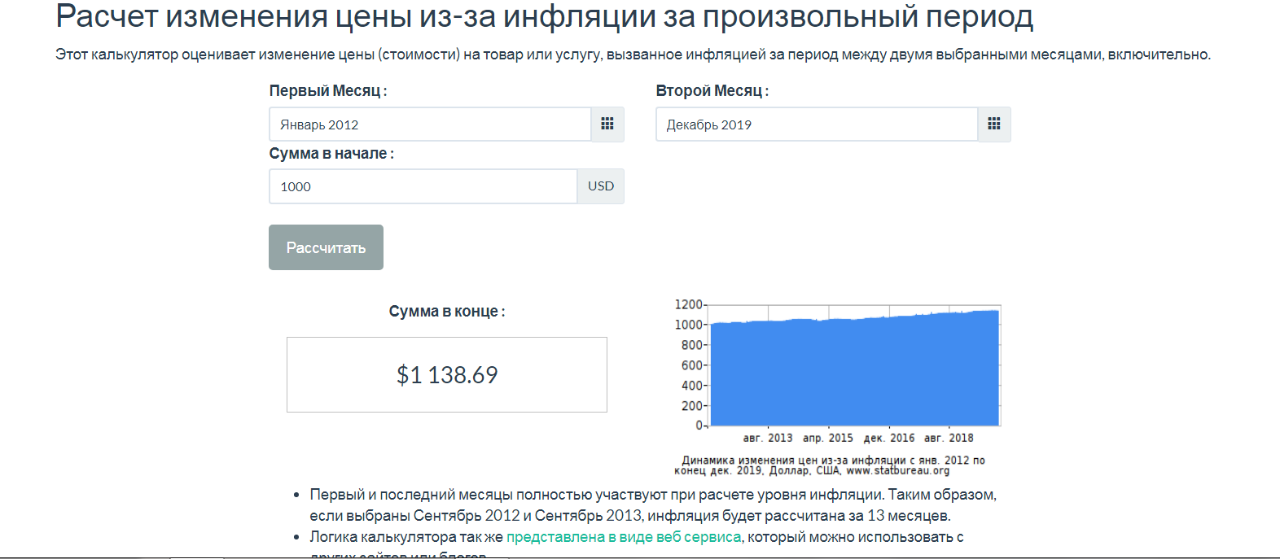Open calendar picker for Первый Месяц
This screenshot has height=559, width=1280.
(x=607, y=124)
